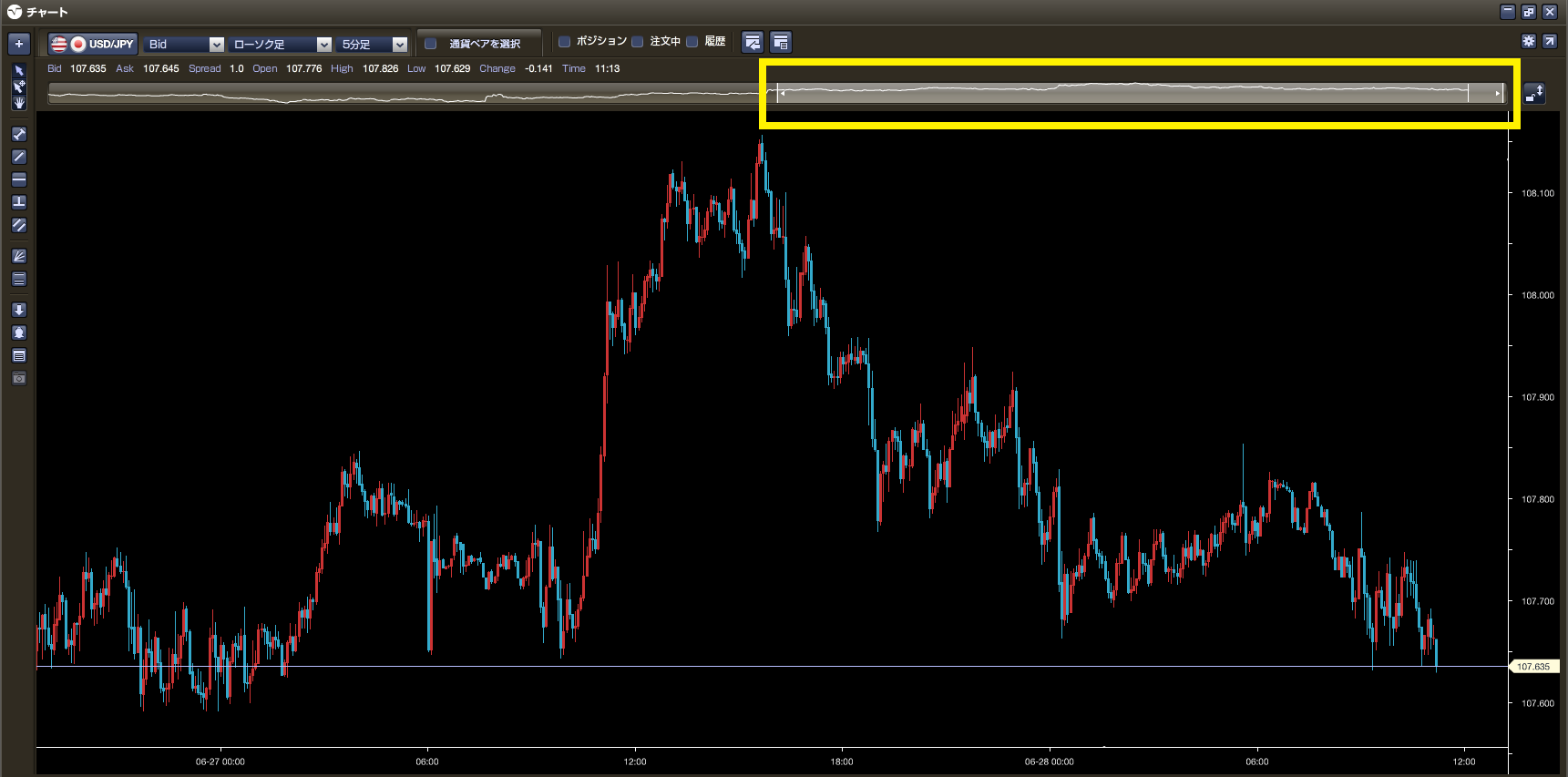Select the fan lines drawing tool
This screenshot has width=1568, height=777.
pos(19,257)
